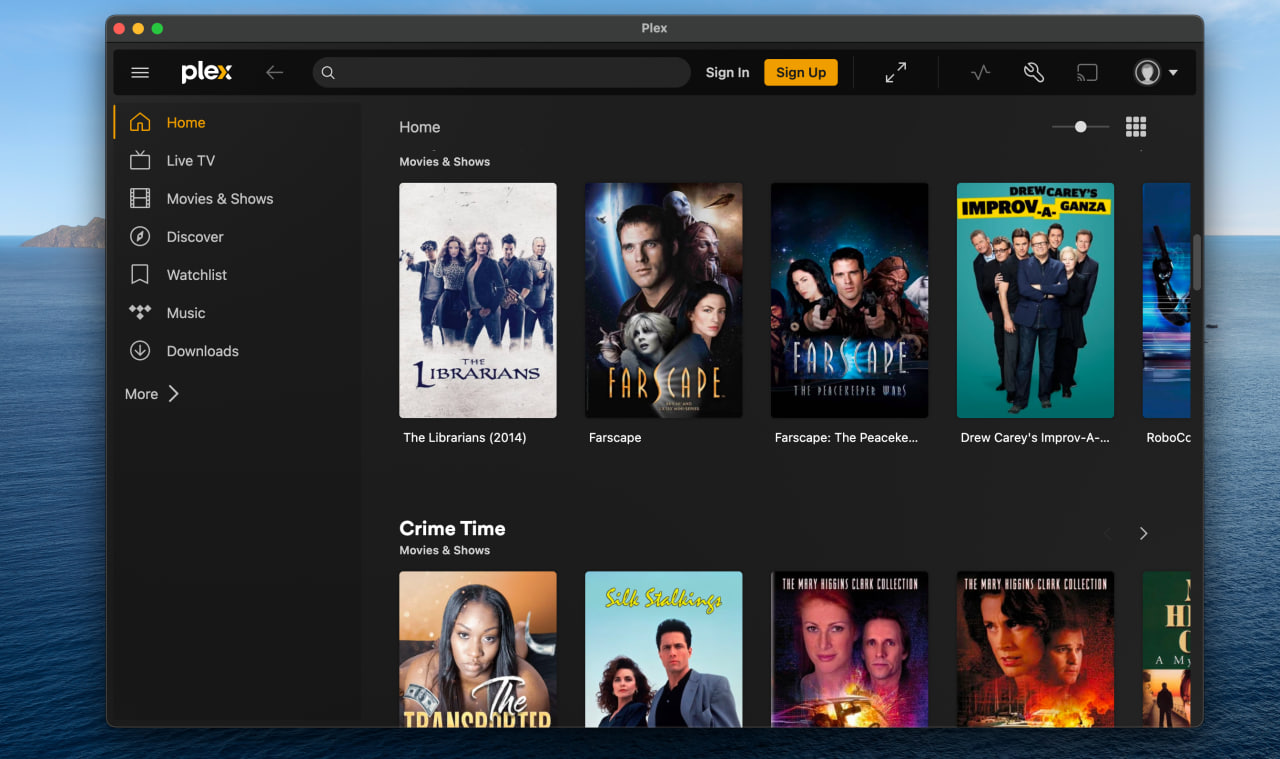View your Downloads
This screenshot has height=759, width=1280.
click(x=202, y=350)
